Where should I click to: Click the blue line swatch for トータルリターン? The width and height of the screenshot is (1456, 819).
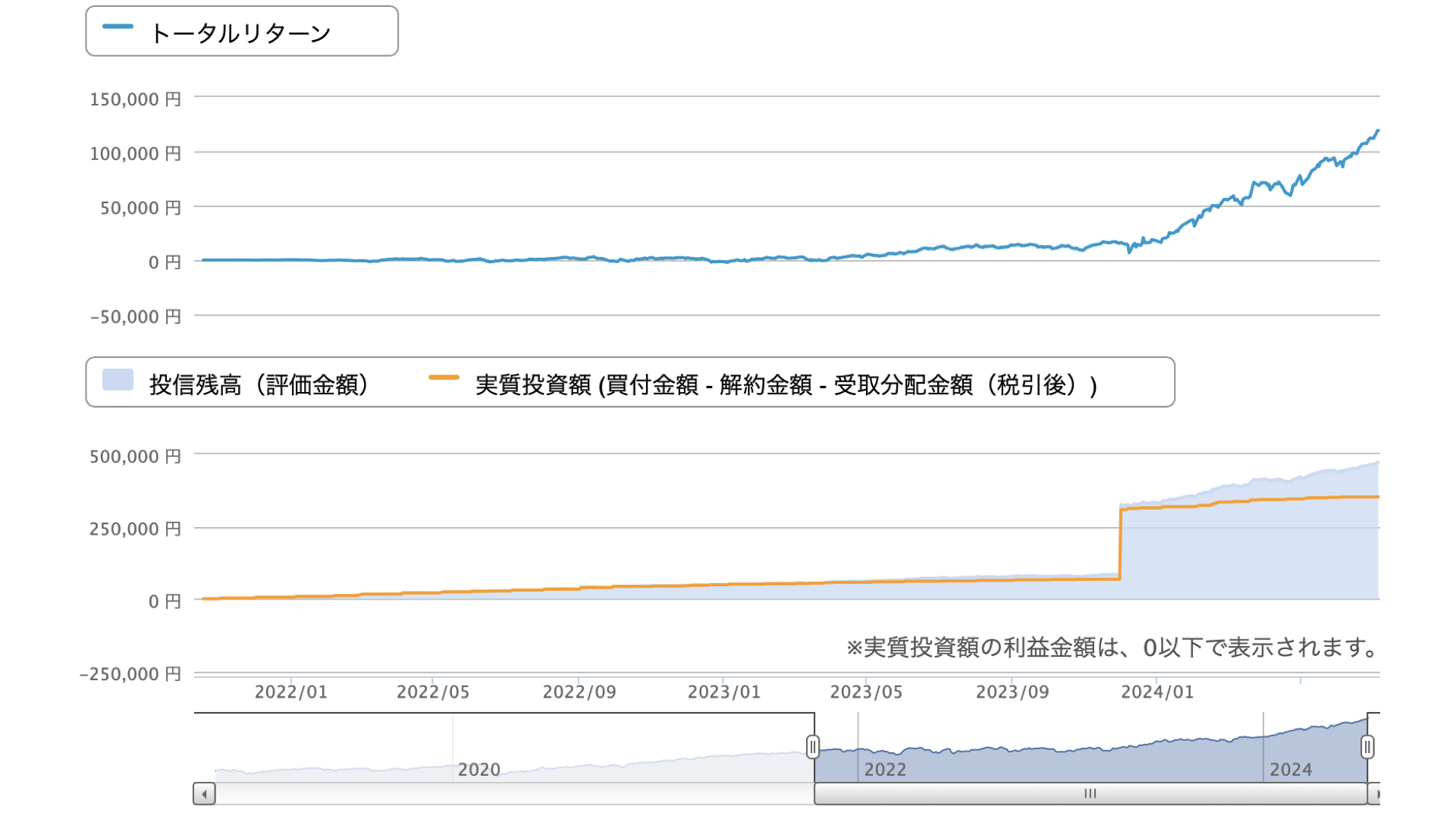[x=118, y=27]
